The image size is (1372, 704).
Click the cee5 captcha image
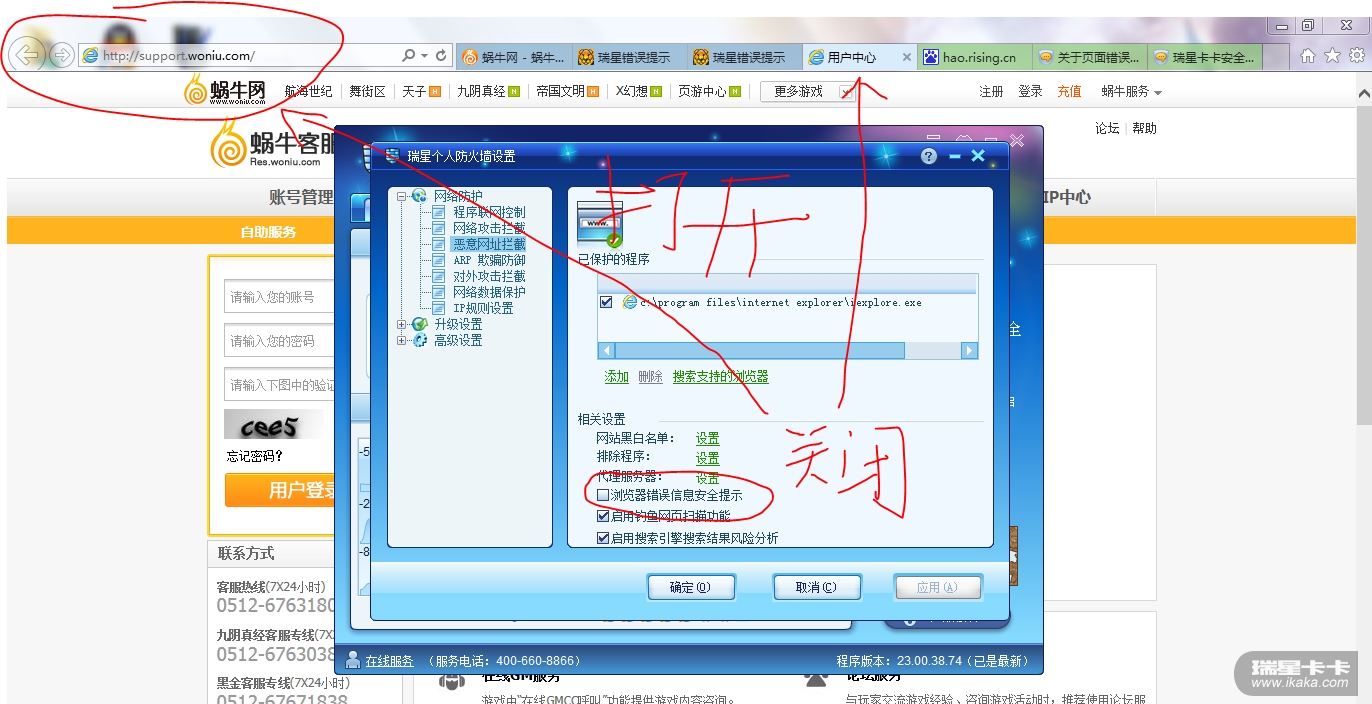pyautogui.click(x=274, y=425)
